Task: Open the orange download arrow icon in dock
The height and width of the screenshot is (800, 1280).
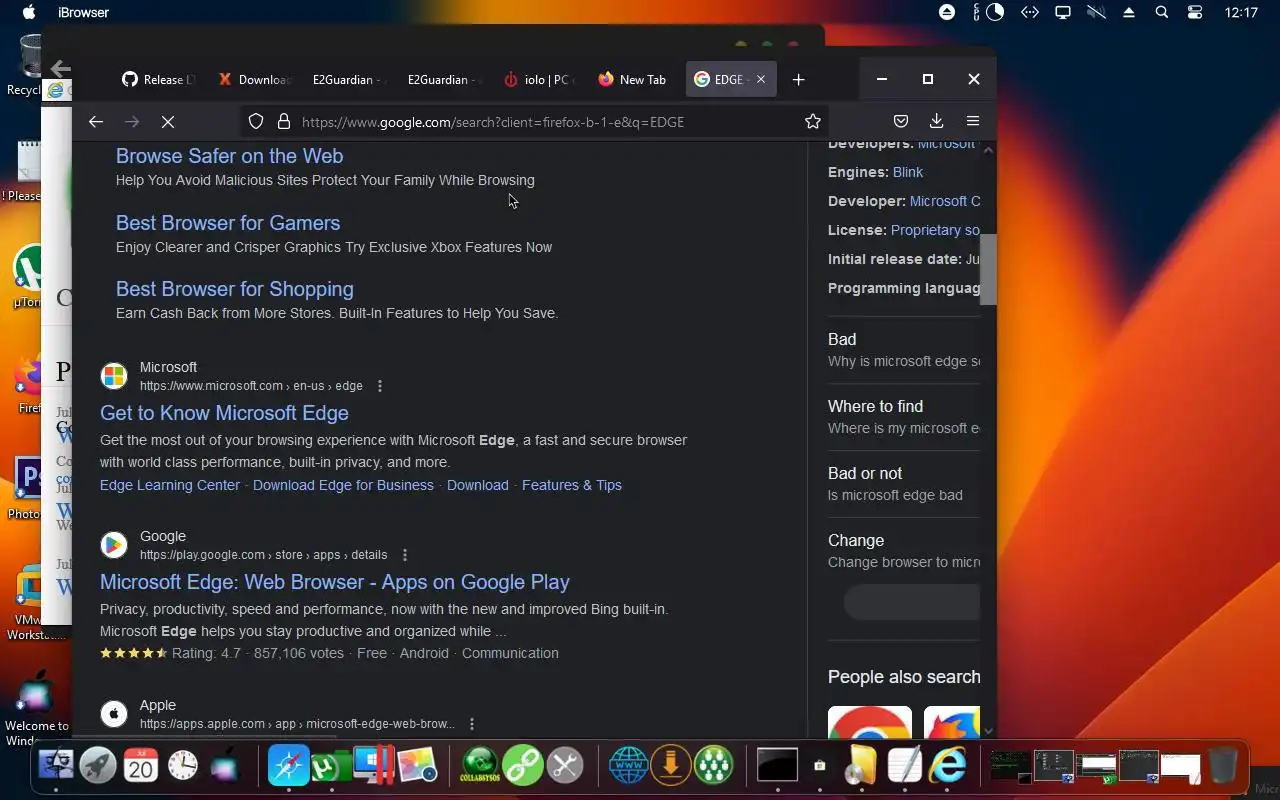Action: coord(671,766)
